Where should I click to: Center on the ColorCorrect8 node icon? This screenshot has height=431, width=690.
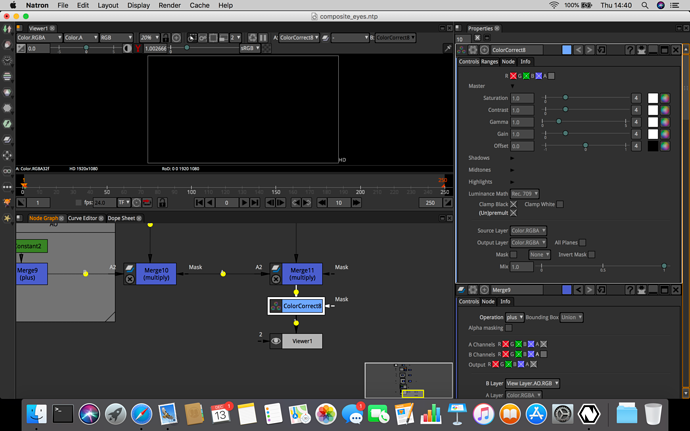(x=275, y=306)
